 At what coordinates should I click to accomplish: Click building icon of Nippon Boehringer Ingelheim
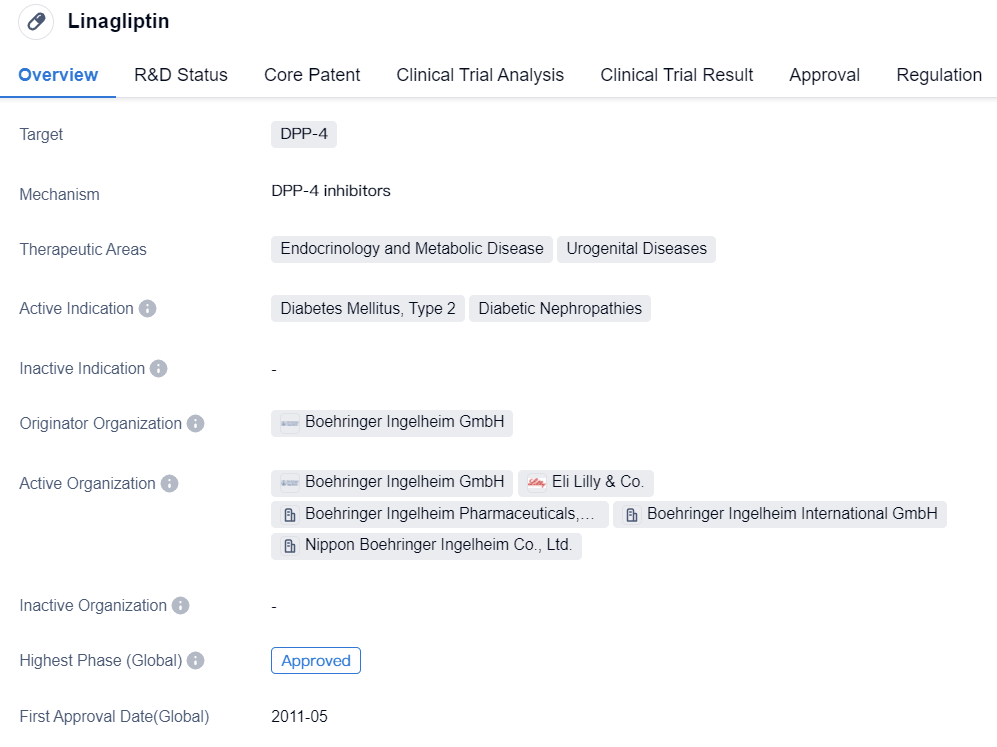290,546
